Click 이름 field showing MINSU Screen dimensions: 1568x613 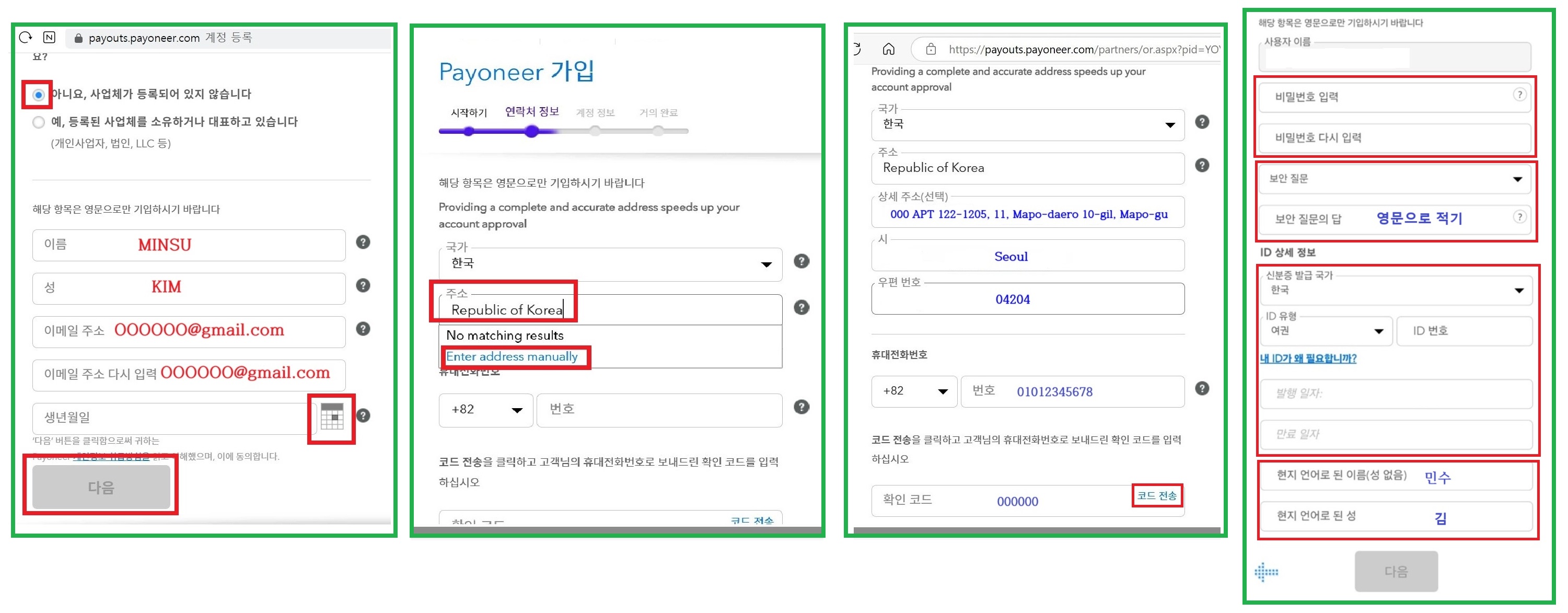coord(189,245)
